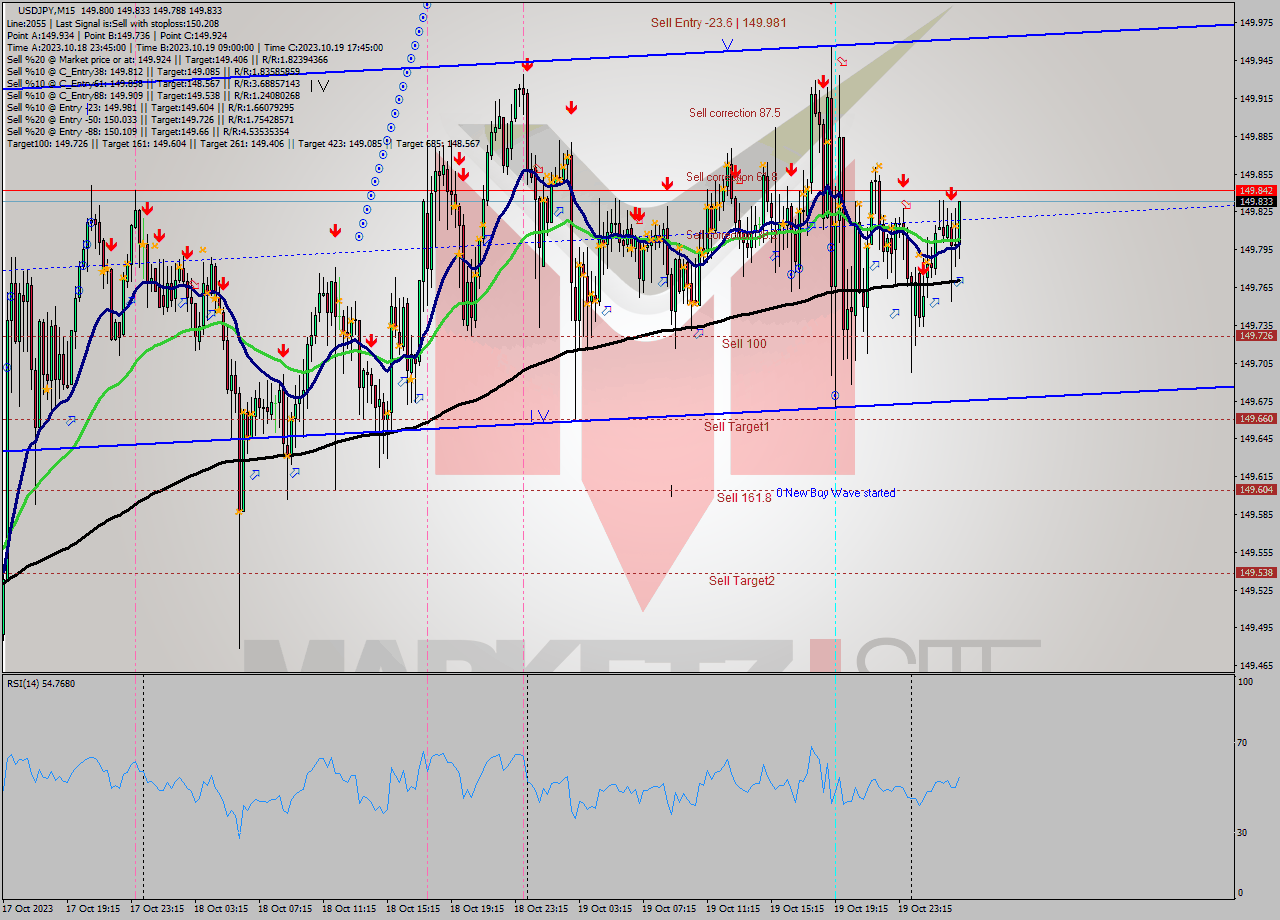Image resolution: width=1280 pixels, height=920 pixels.
Task: Click the 149.555 price axis value
Action: pos(1256,552)
